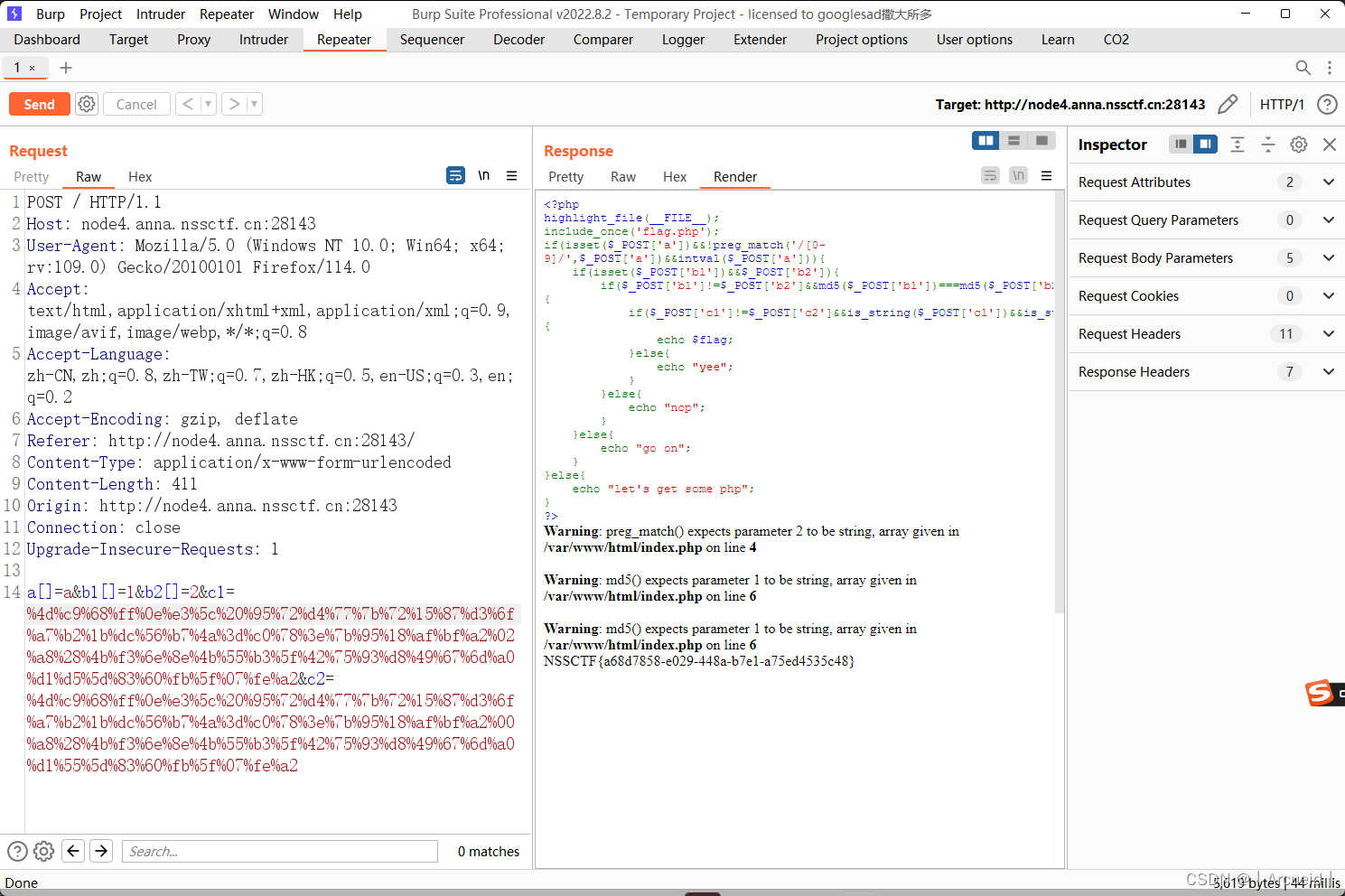Viewport: 1345px width, 896px height.
Task: Open the CO2 extension tab
Action: [1116, 40]
